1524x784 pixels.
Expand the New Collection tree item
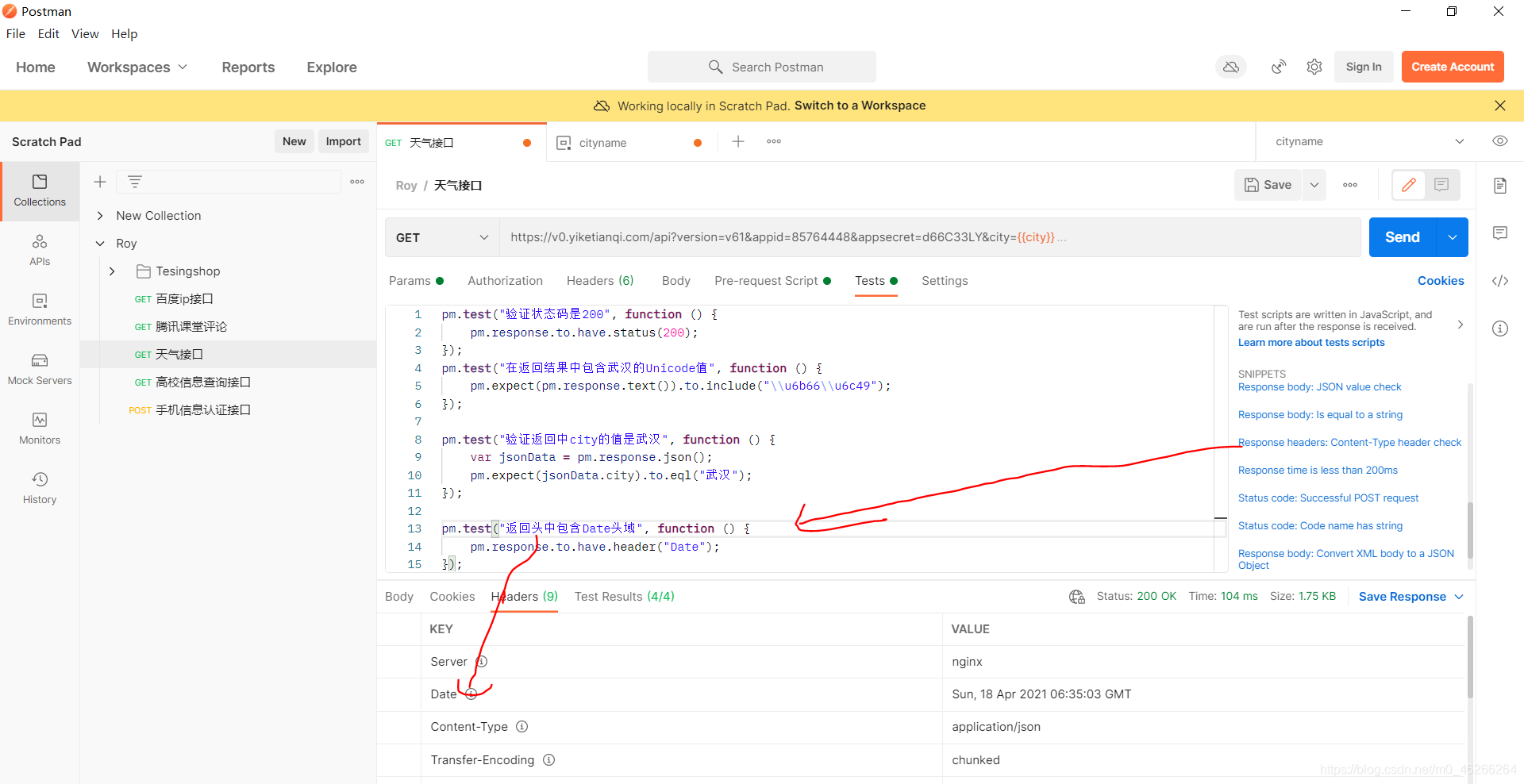point(100,216)
